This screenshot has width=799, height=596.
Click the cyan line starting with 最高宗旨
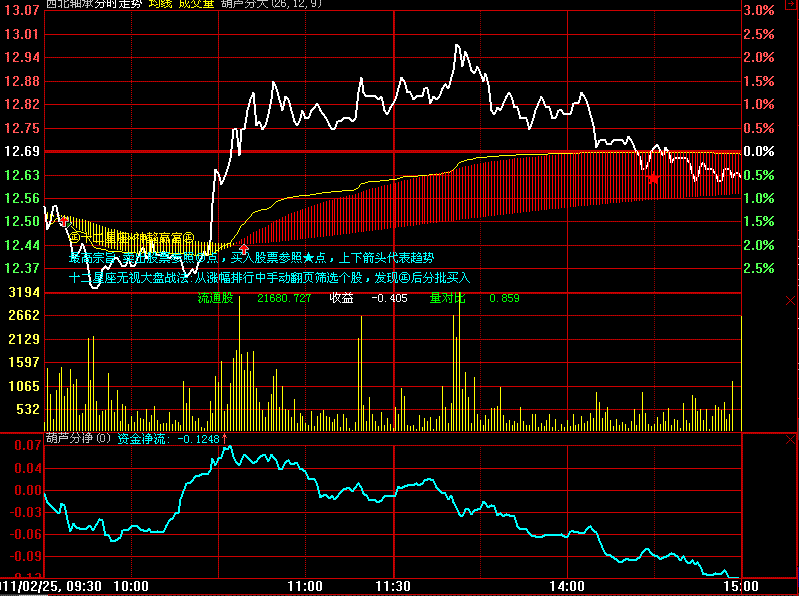pyautogui.click(x=251, y=258)
